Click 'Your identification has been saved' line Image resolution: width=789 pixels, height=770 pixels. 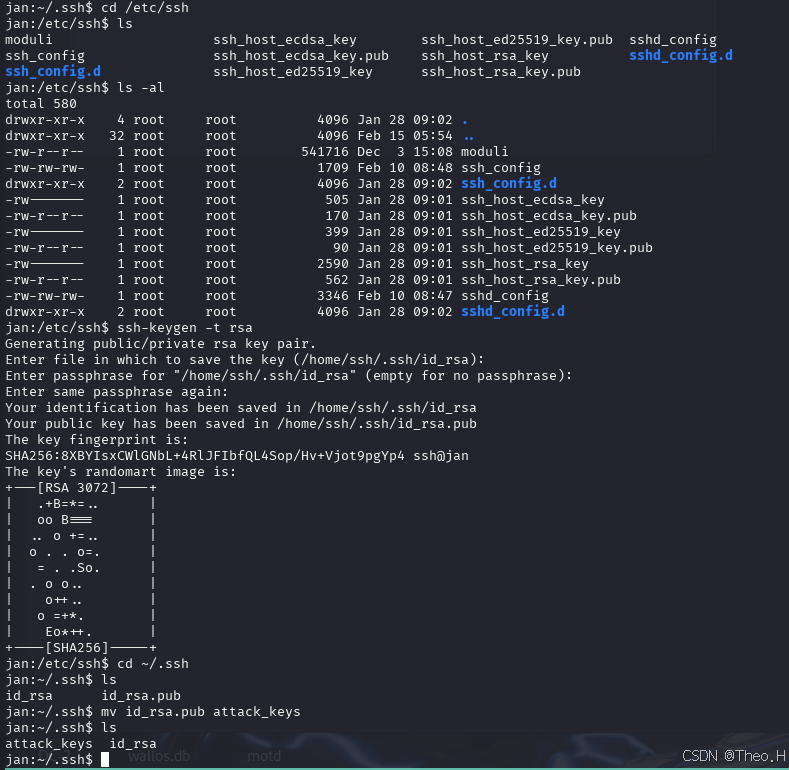point(241,408)
